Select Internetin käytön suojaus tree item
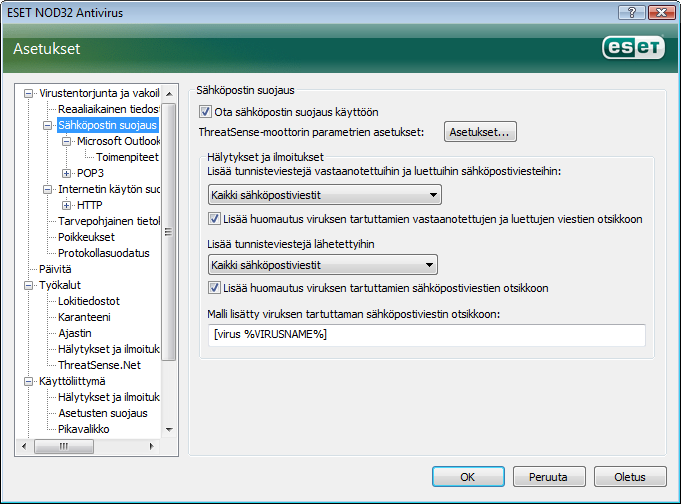The width and height of the screenshot is (681, 504). coord(109,189)
